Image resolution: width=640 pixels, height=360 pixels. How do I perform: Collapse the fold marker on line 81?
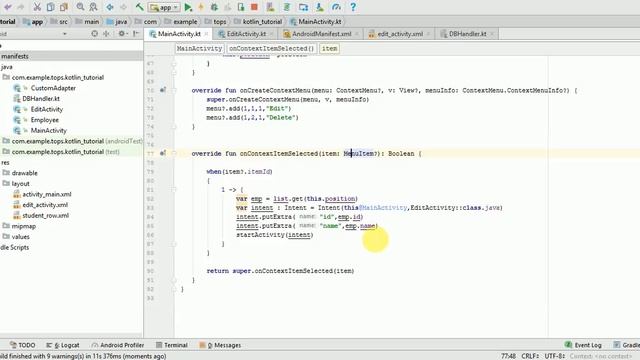coord(174,190)
